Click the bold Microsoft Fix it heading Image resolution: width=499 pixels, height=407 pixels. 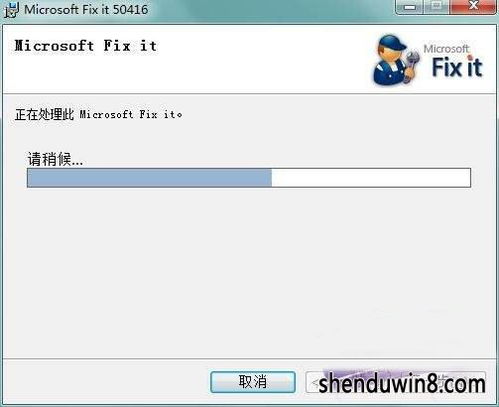tap(85, 46)
